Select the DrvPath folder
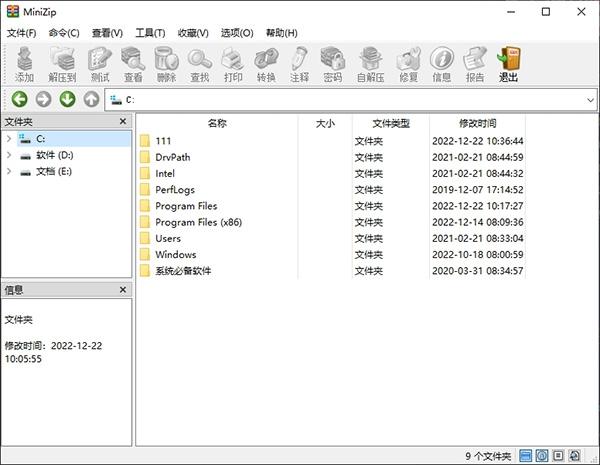Viewport: 600px width, 465px height. point(173,157)
